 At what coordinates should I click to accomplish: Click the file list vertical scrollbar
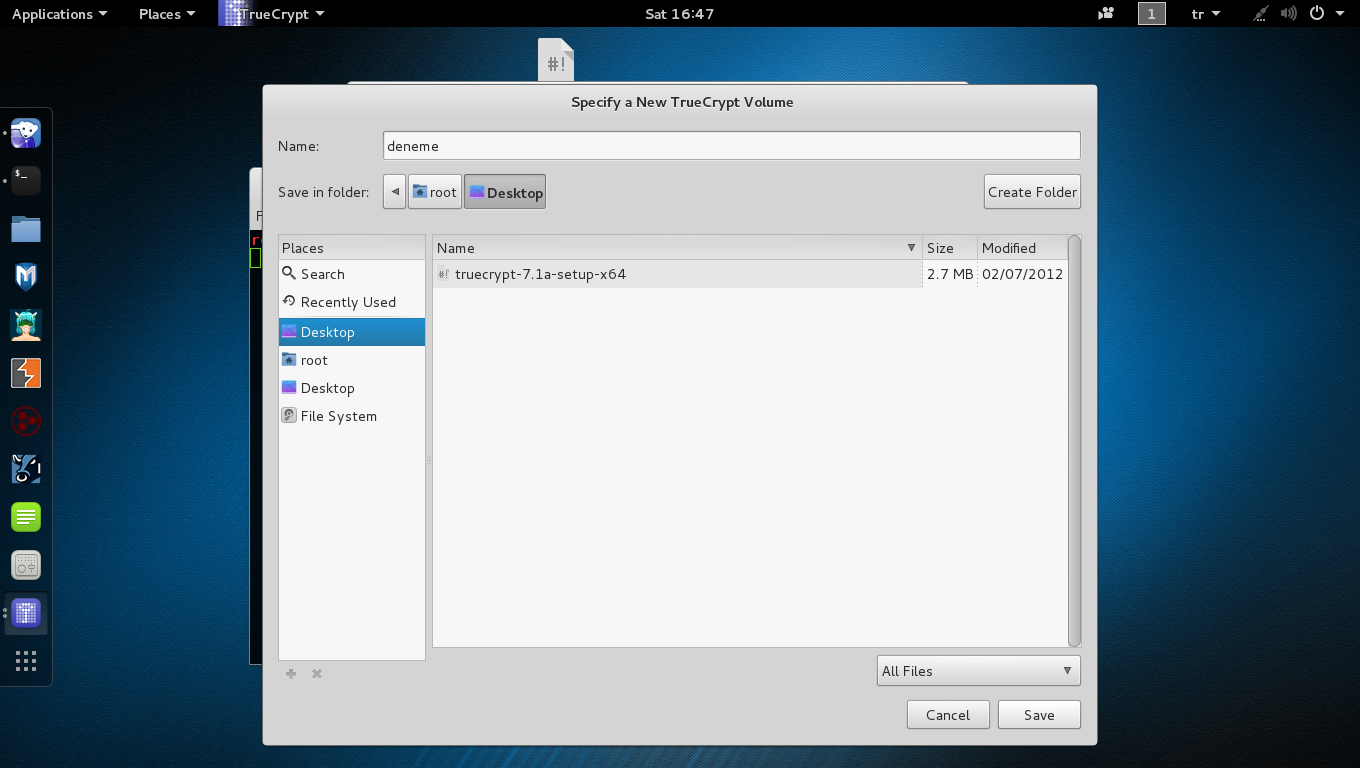click(x=1075, y=440)
